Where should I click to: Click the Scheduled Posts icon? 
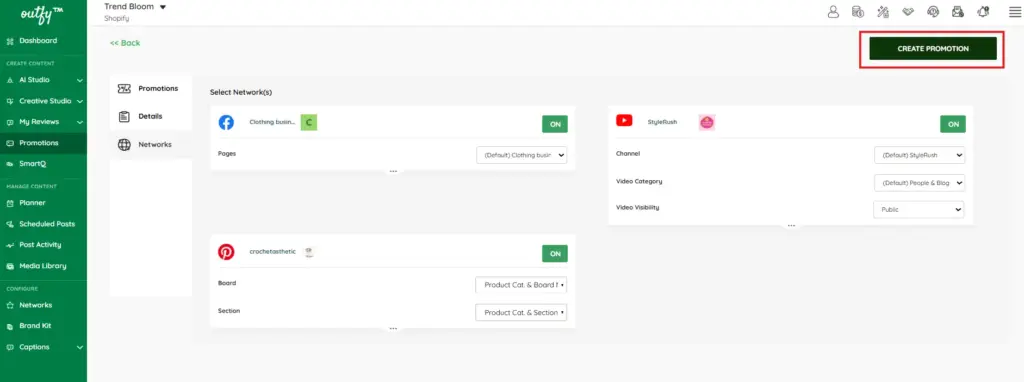(10, 224)
